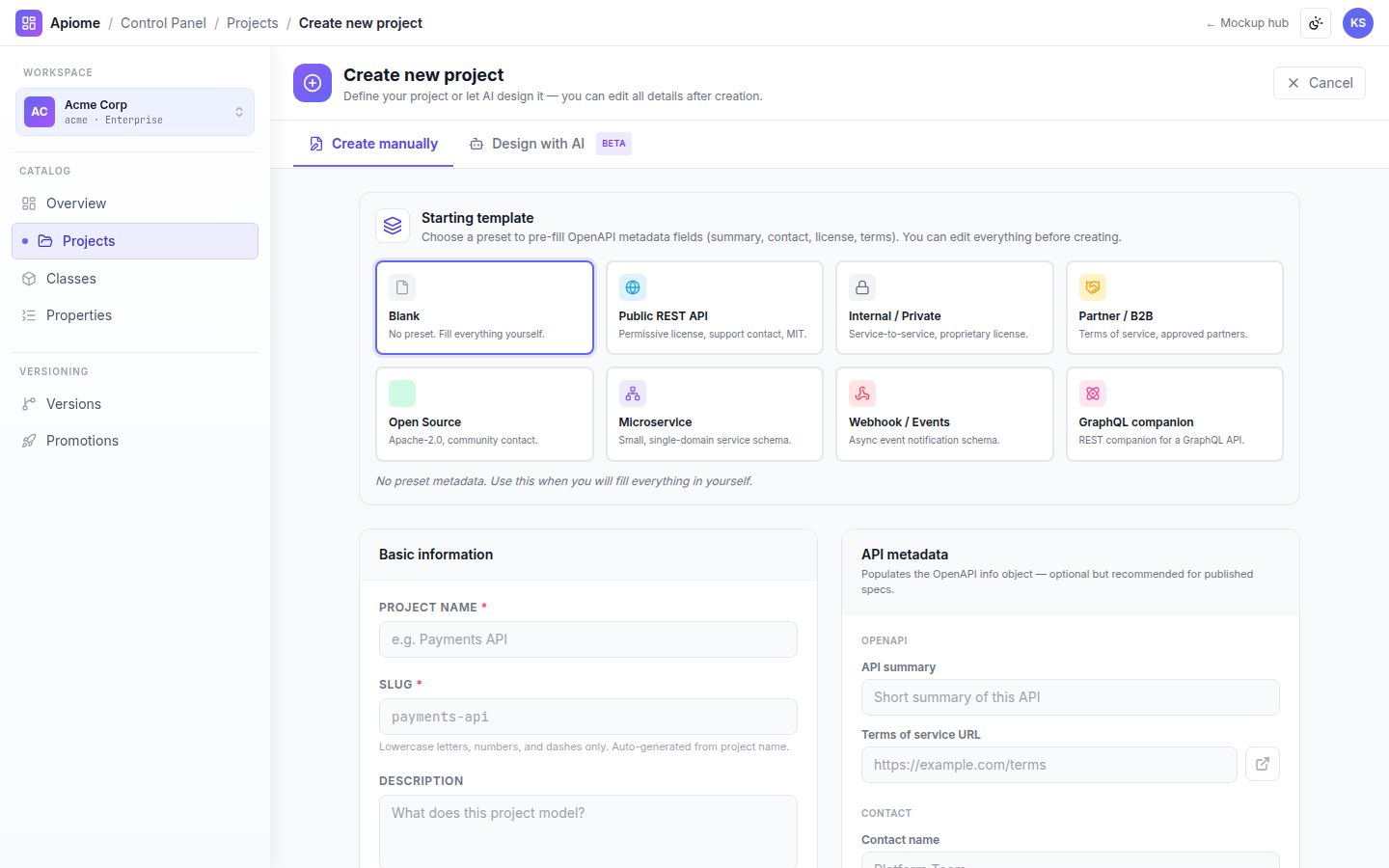Click the Apiome logo icon
This screenshot has width=1389, height=868.
pos(29,23)
